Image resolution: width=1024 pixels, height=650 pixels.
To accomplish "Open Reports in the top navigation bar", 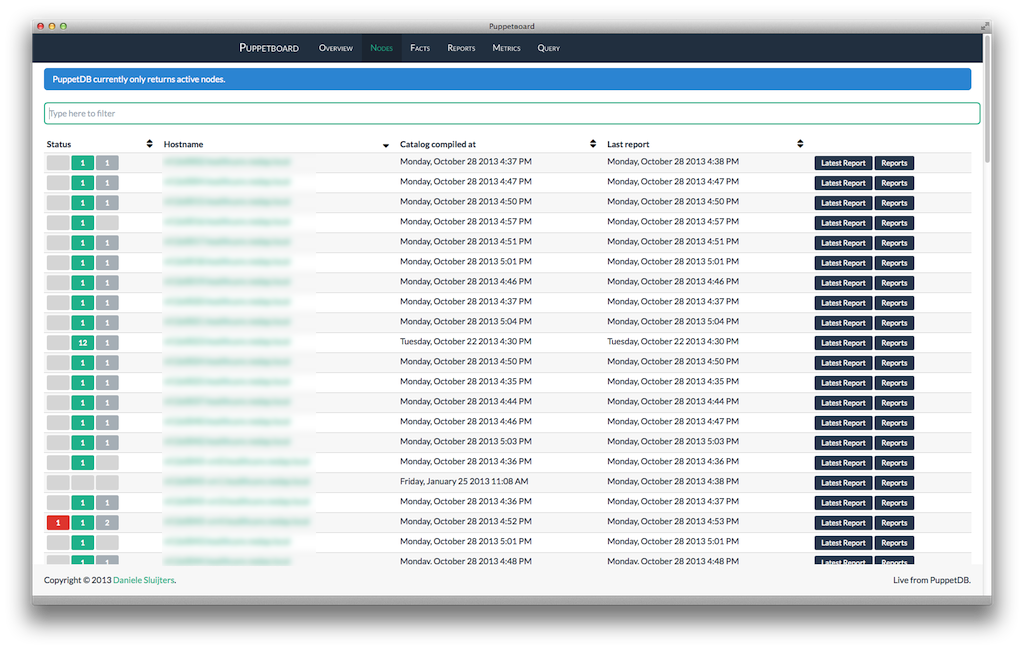I will pyautogui.click(x=461, y=48).
